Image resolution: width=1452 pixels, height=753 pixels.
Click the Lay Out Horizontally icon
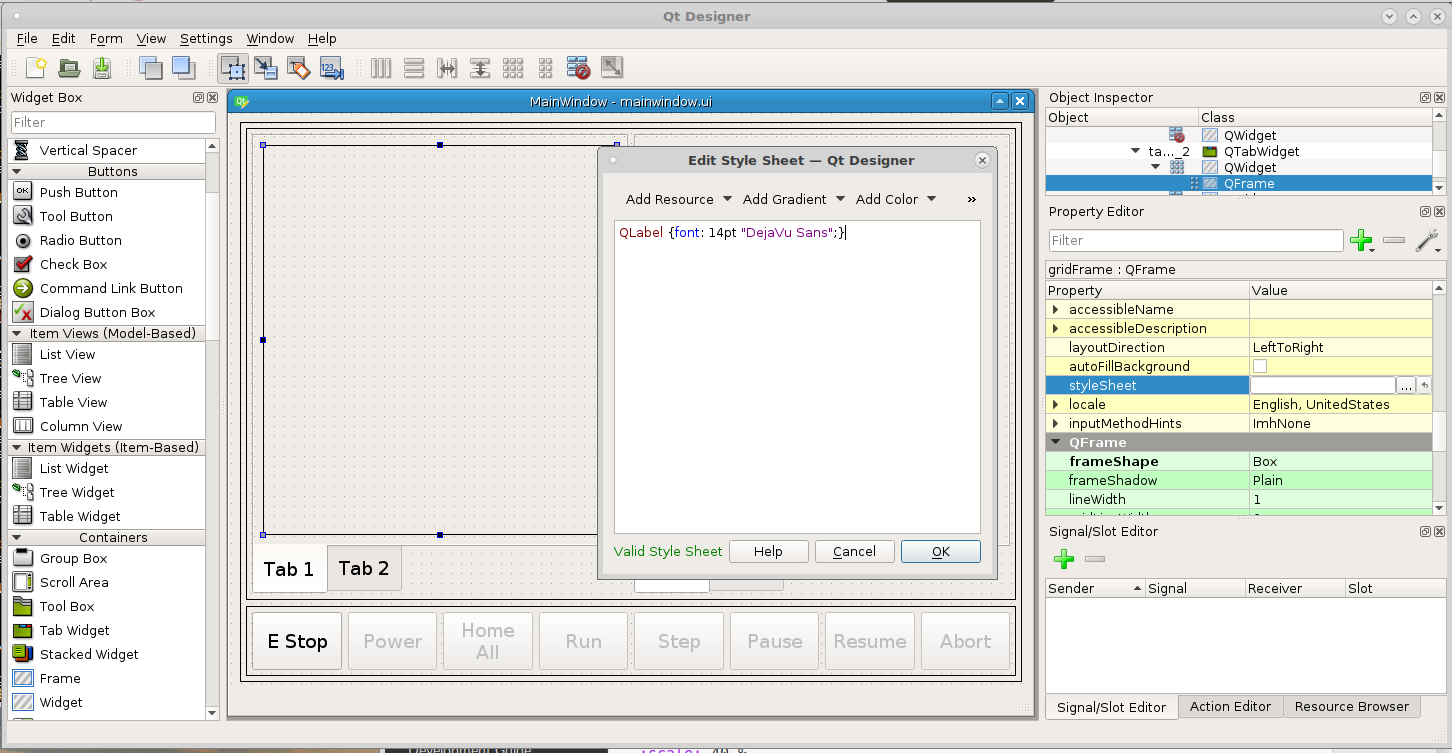point(381,68)
